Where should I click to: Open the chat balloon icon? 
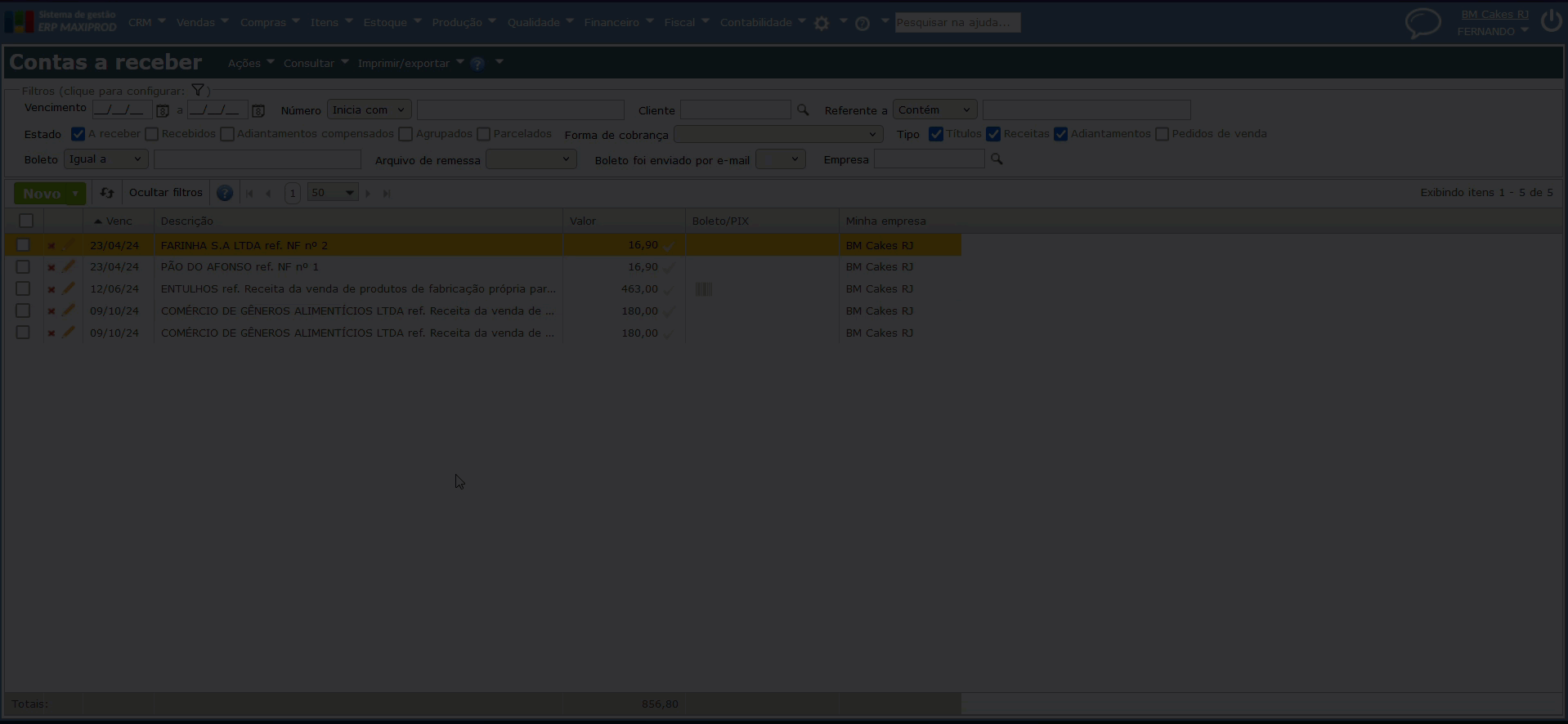1422,23
